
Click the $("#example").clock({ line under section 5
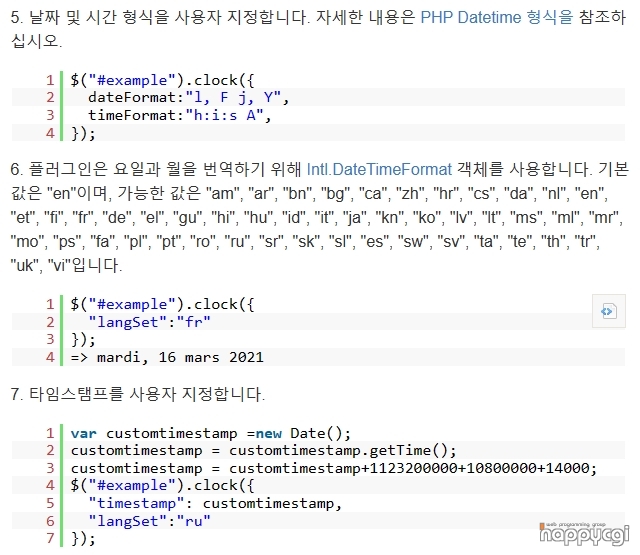[x=162, y=80]
